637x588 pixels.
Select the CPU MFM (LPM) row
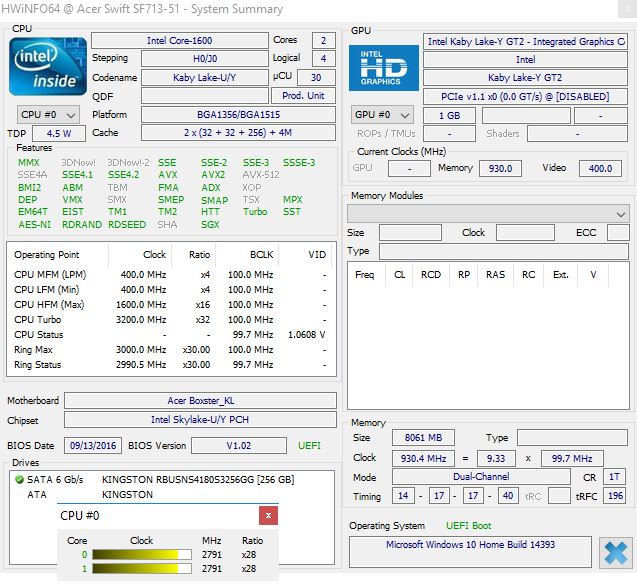click(171, 275)
